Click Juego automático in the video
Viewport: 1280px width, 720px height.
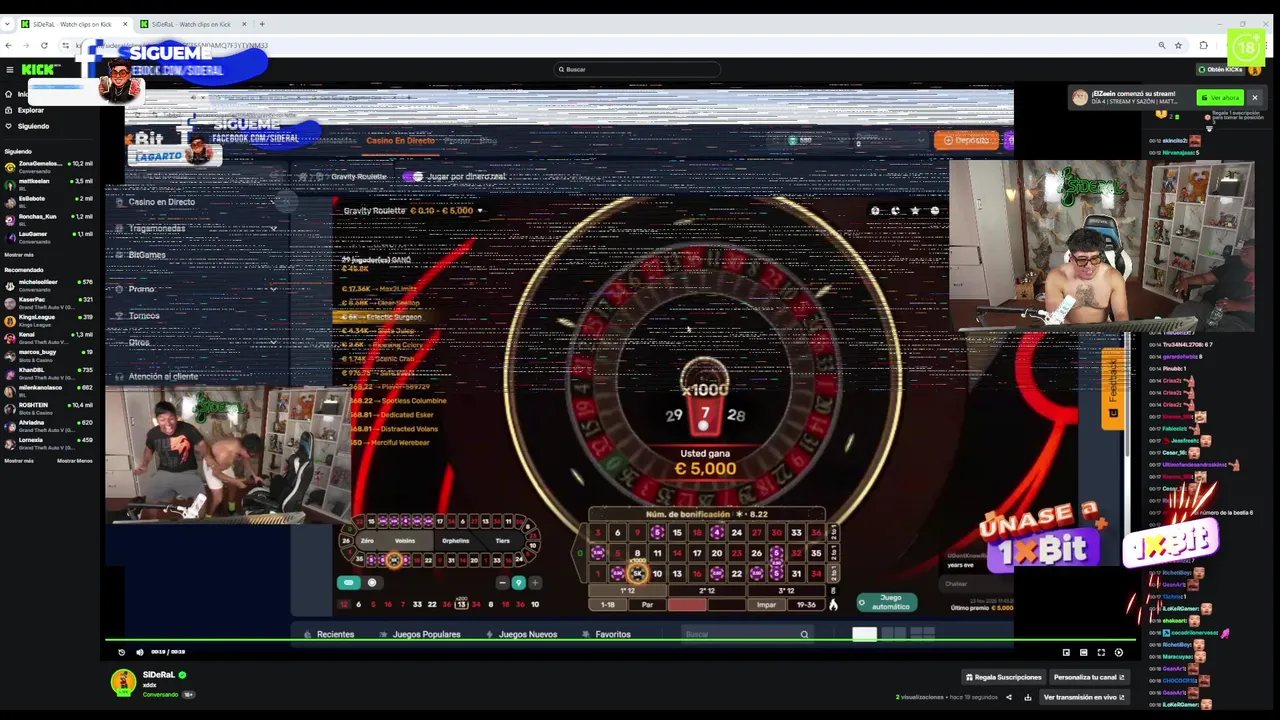click(886, 602)
